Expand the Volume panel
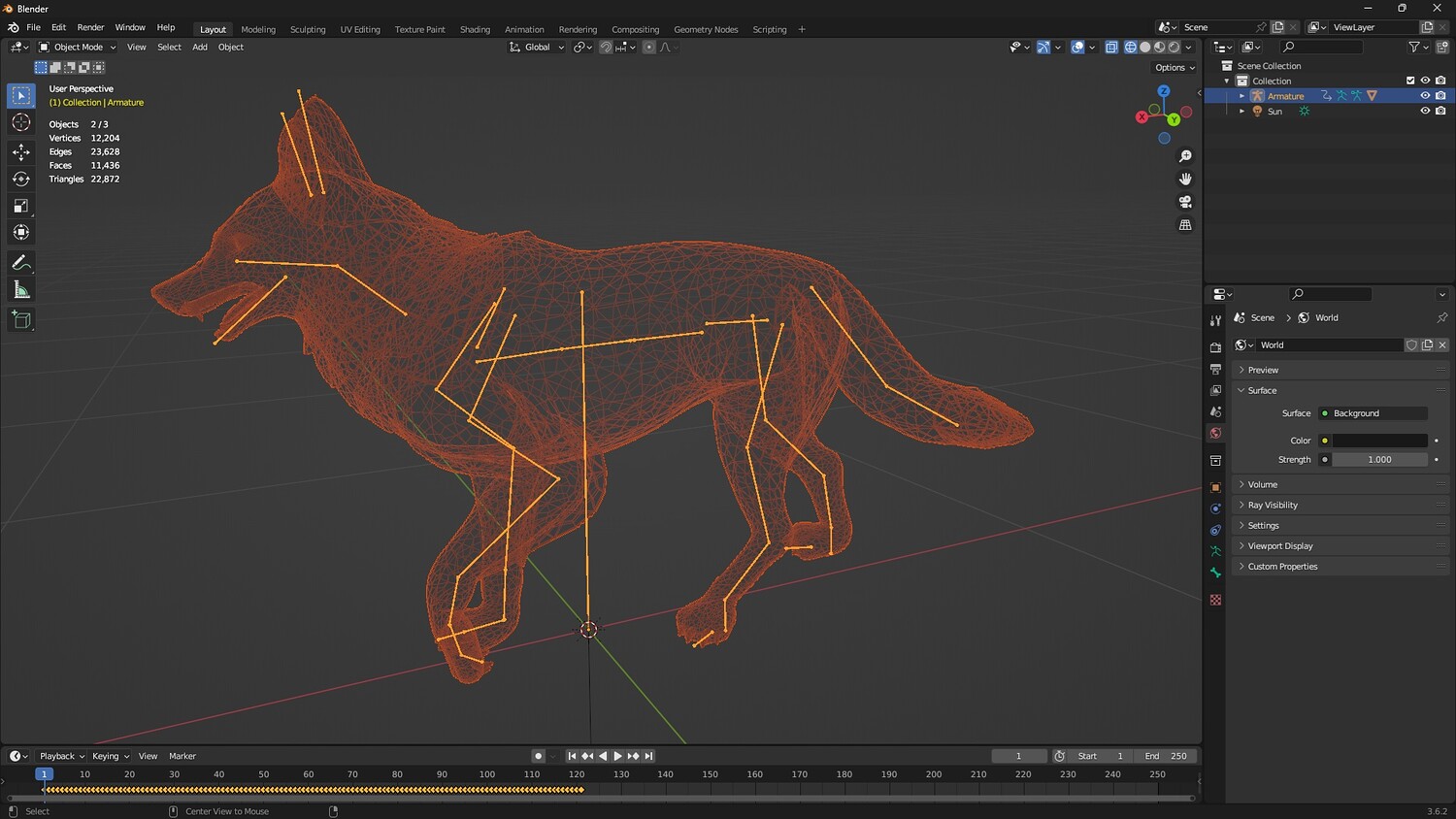Image resolution: width=1456 pixels, height=819 pixels. [x=1262, y=484]
